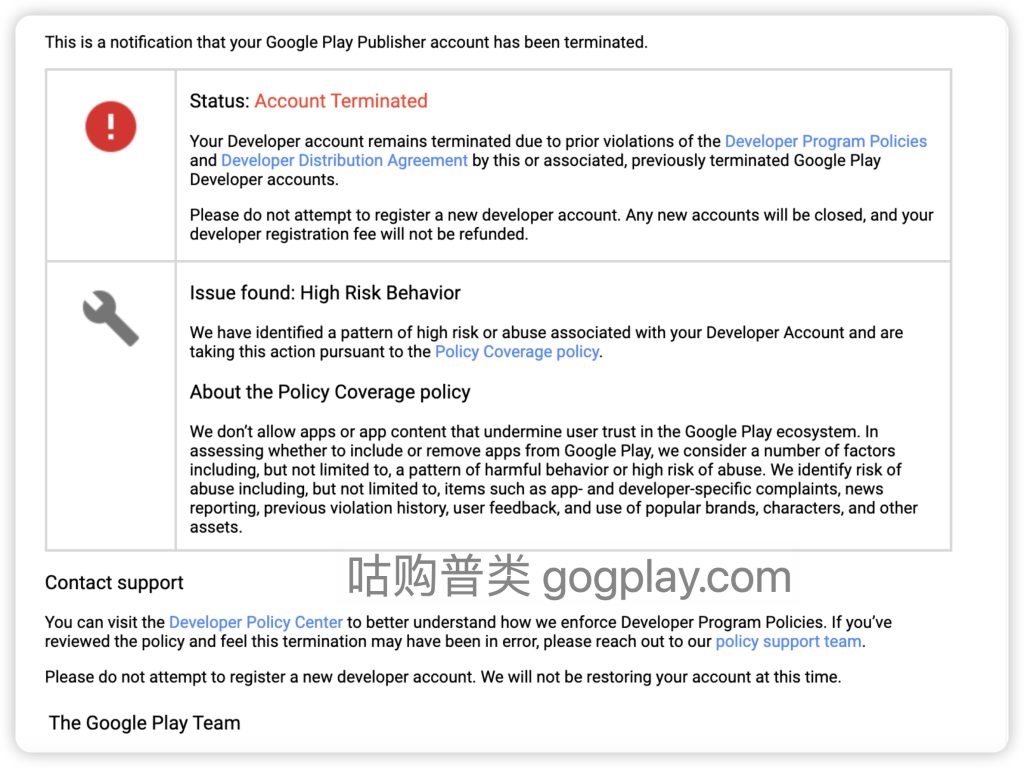Follow the Policy Coverage policy link
1024x768 pixels.
[x=517, y=351]
